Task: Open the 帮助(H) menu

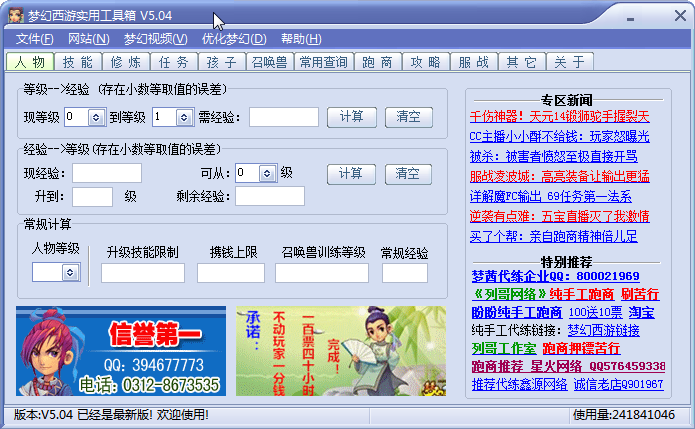Action: pyautogui.click(x=301, y=39)
